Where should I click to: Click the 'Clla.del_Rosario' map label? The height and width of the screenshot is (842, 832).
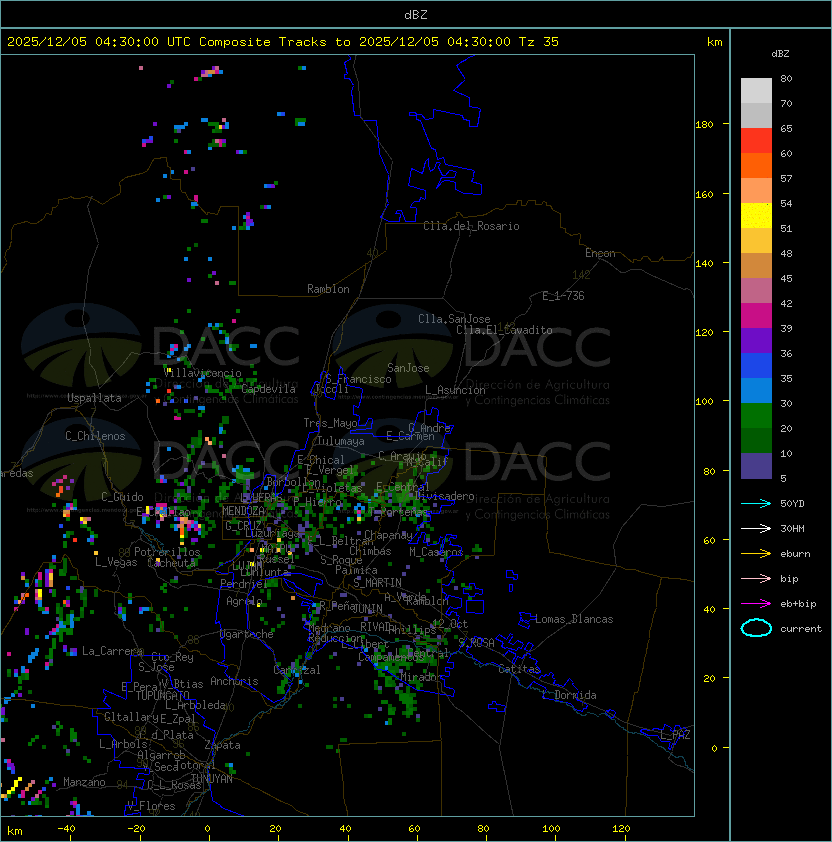(x=471, y=226)
